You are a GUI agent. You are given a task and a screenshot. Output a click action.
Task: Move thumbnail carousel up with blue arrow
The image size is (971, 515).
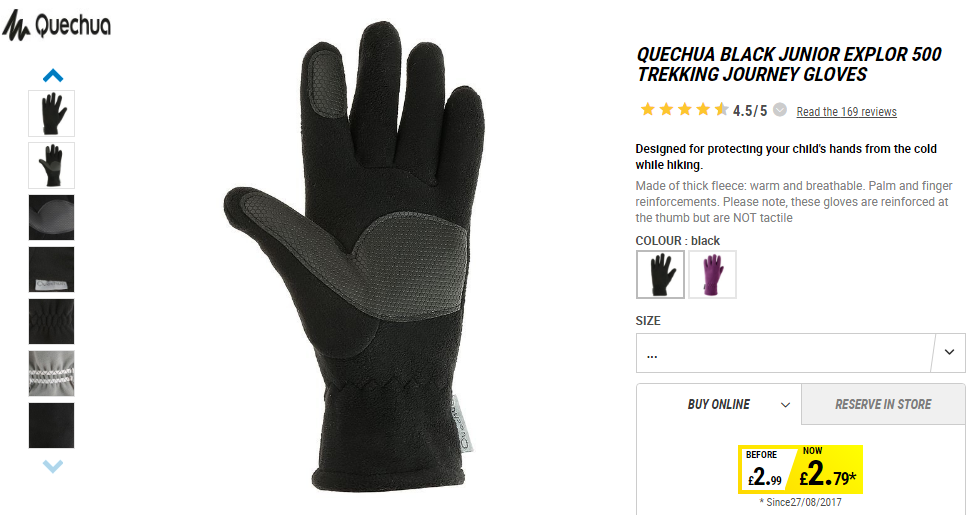tap(53, 76)
